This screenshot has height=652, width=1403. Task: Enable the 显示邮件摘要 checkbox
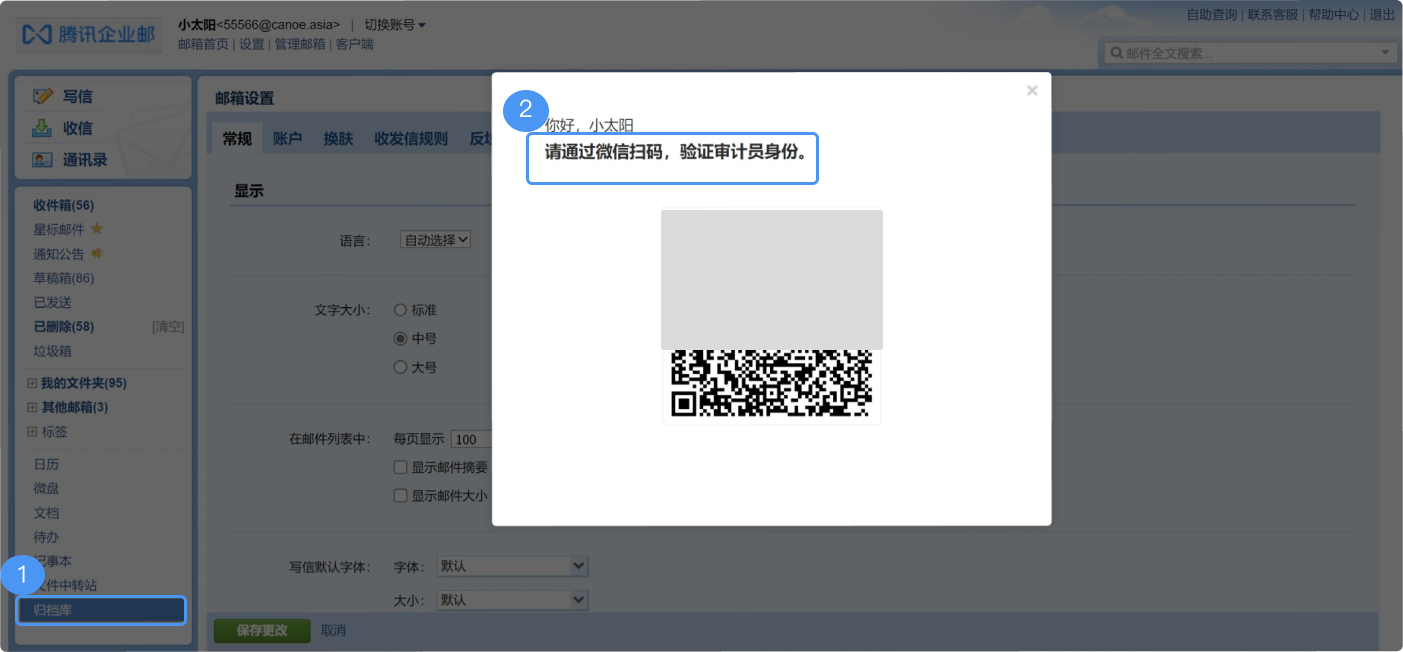tap(400, 467)
